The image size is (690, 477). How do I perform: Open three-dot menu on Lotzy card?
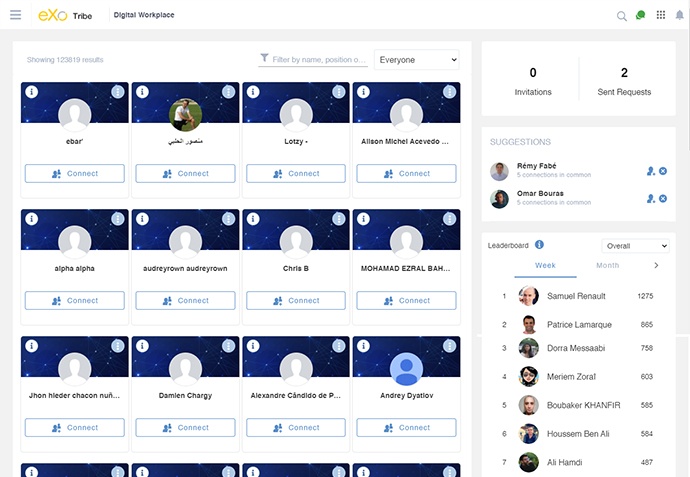point(338,92)
